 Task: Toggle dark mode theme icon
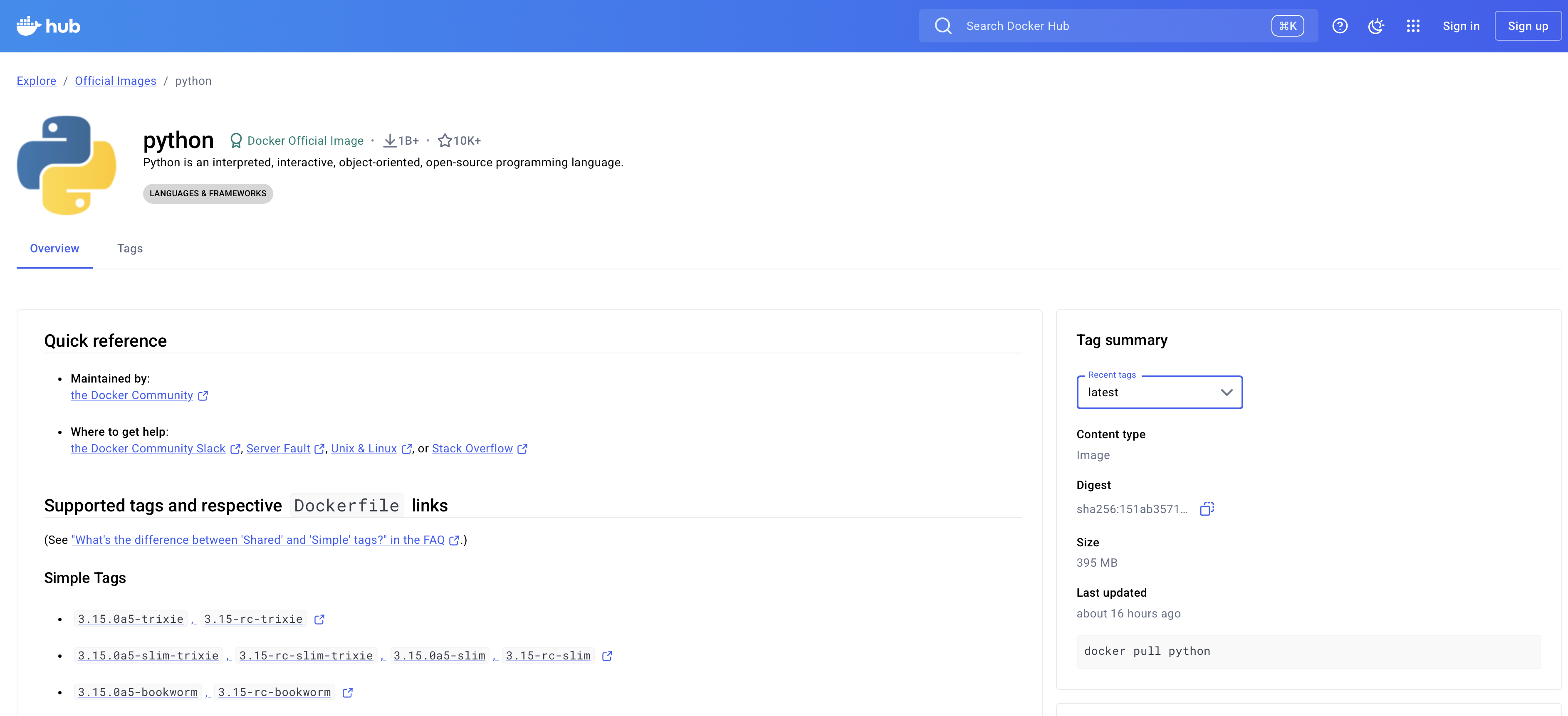[1376, 26]
